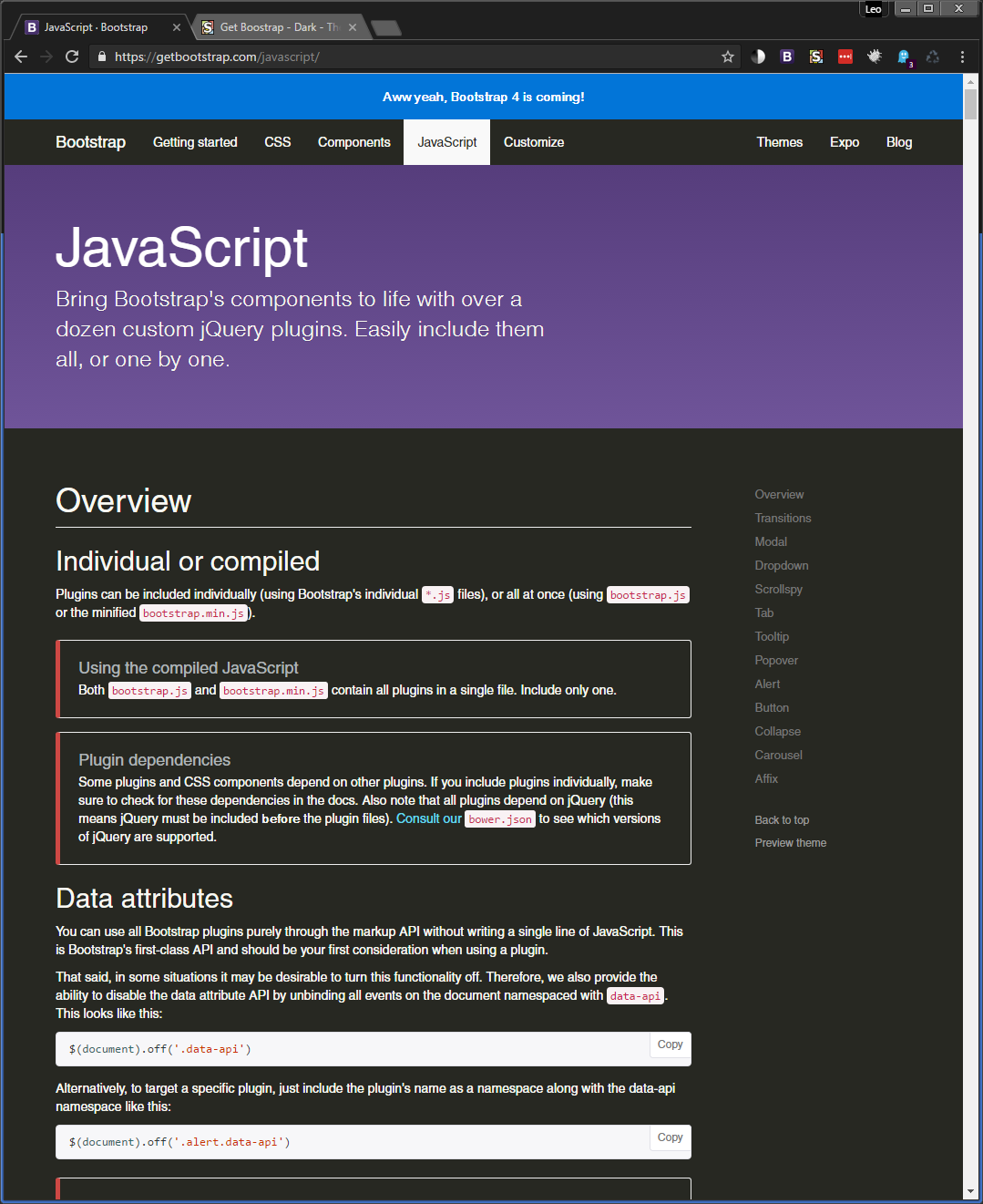Screen dimensions: 983x1204
Task: Jump to Affix in the sidebar
Action: (x=766, y=778)
